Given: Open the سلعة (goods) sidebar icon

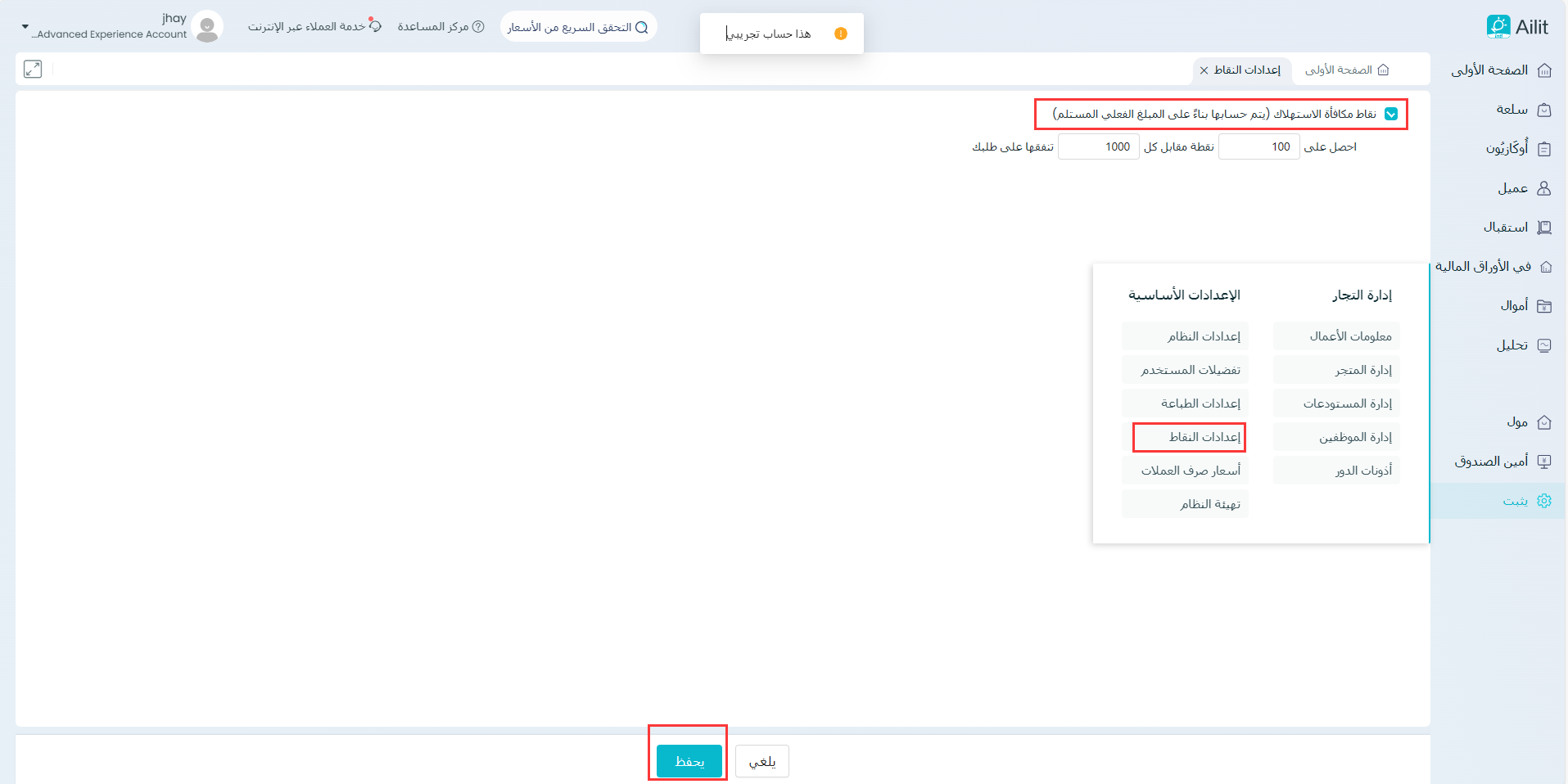Looking at the screenshot, I should point(1544,110).
